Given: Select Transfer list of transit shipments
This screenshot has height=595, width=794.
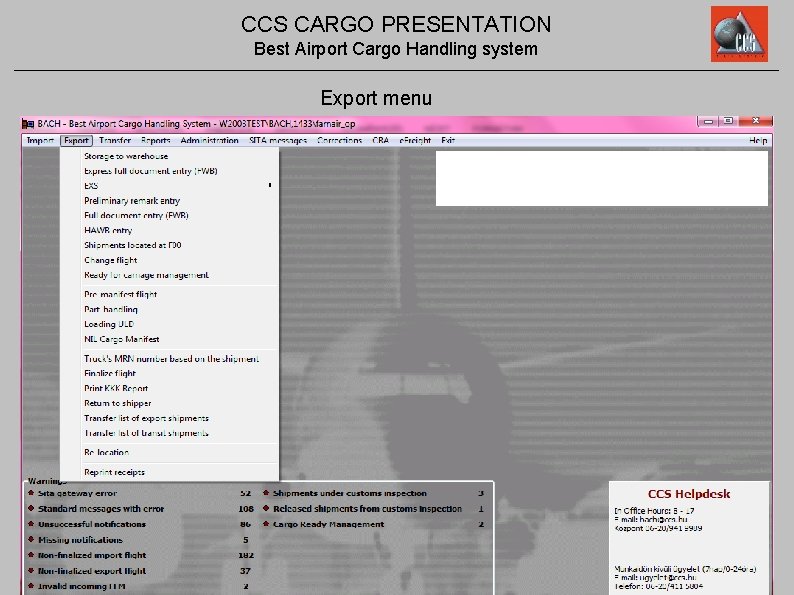Looking at the screenshot, I should [x=170, y=433].
